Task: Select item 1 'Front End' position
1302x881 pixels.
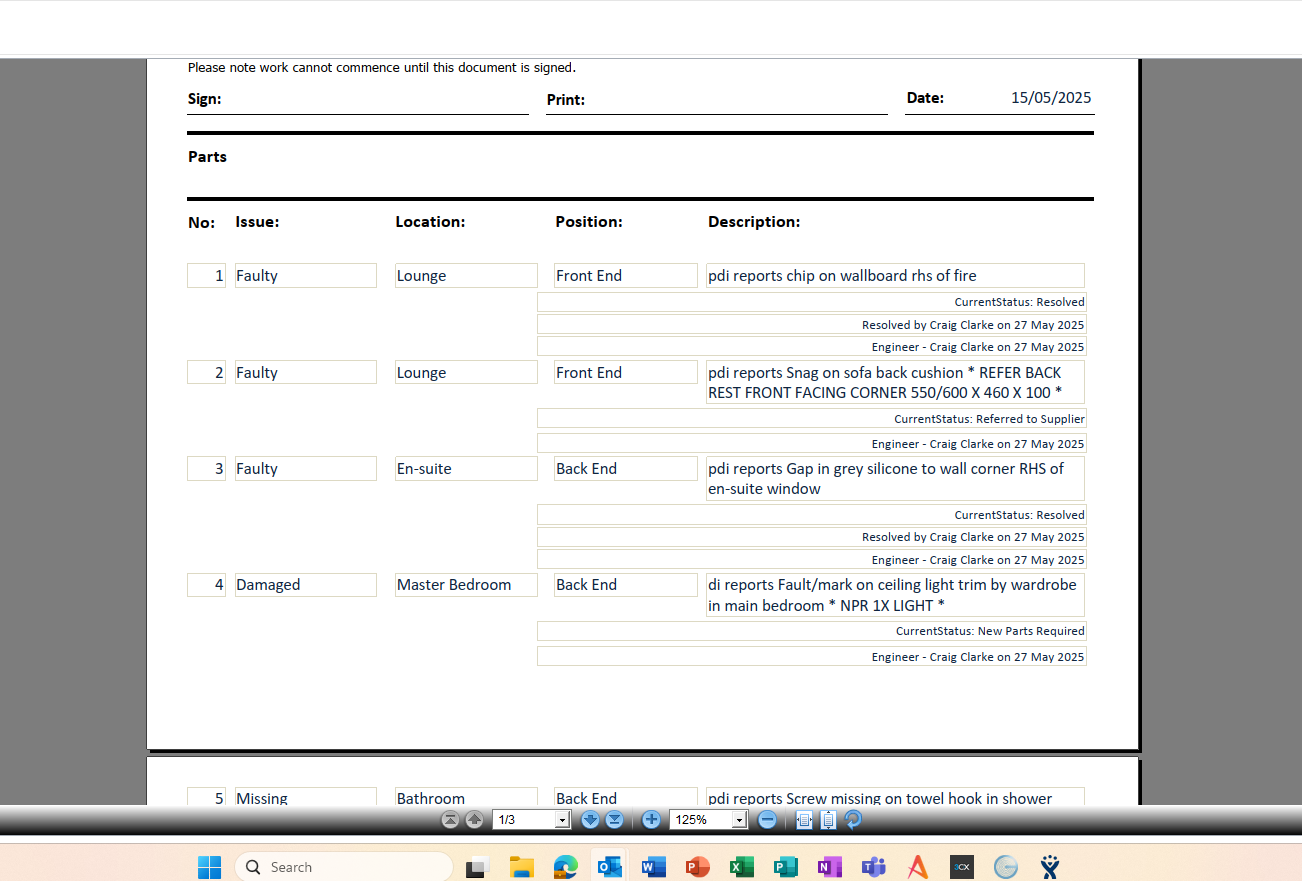Action: (625, 276)
